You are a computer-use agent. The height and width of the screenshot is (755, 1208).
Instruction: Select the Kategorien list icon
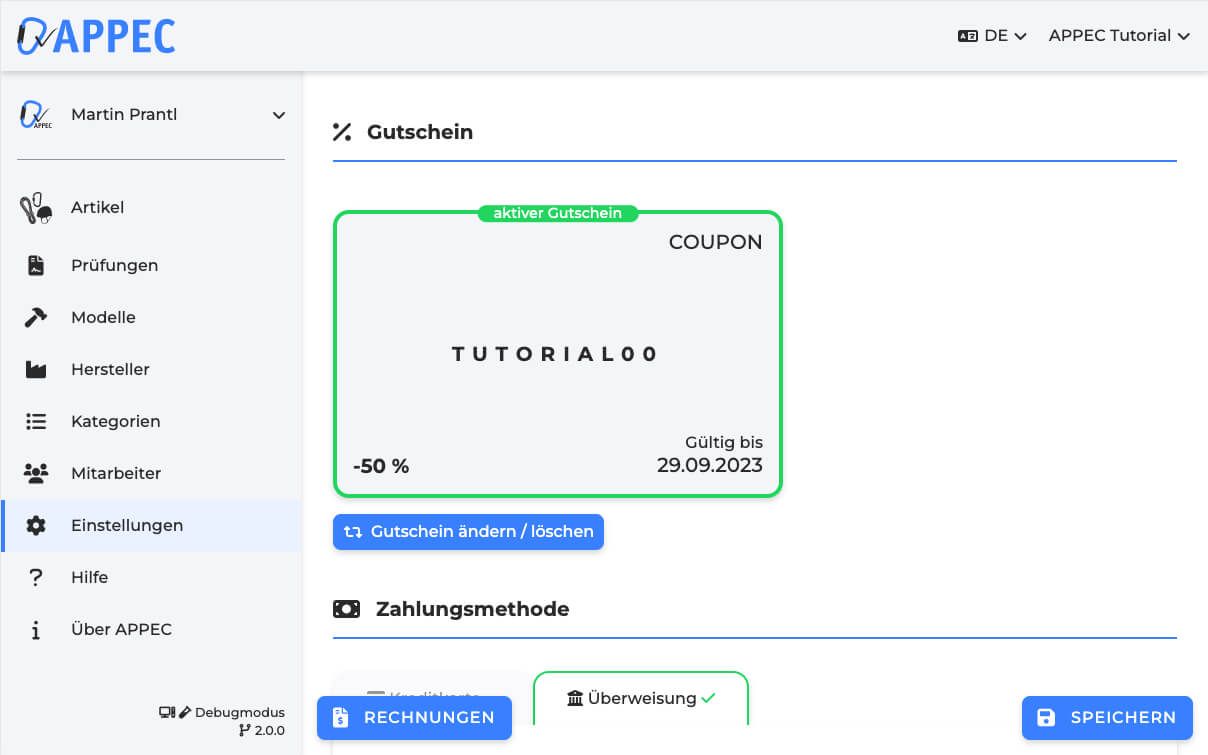tap(36, 421)
